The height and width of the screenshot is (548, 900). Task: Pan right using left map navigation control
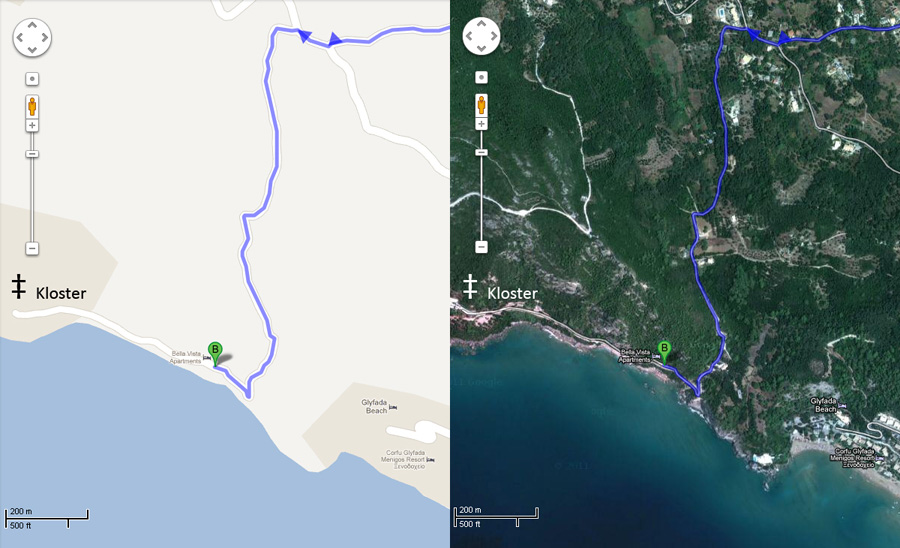pyautogui.click(x=45, y=37)
